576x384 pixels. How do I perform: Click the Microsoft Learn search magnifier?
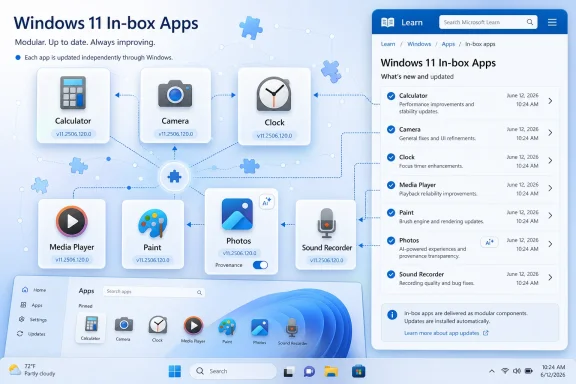point(530,22)
